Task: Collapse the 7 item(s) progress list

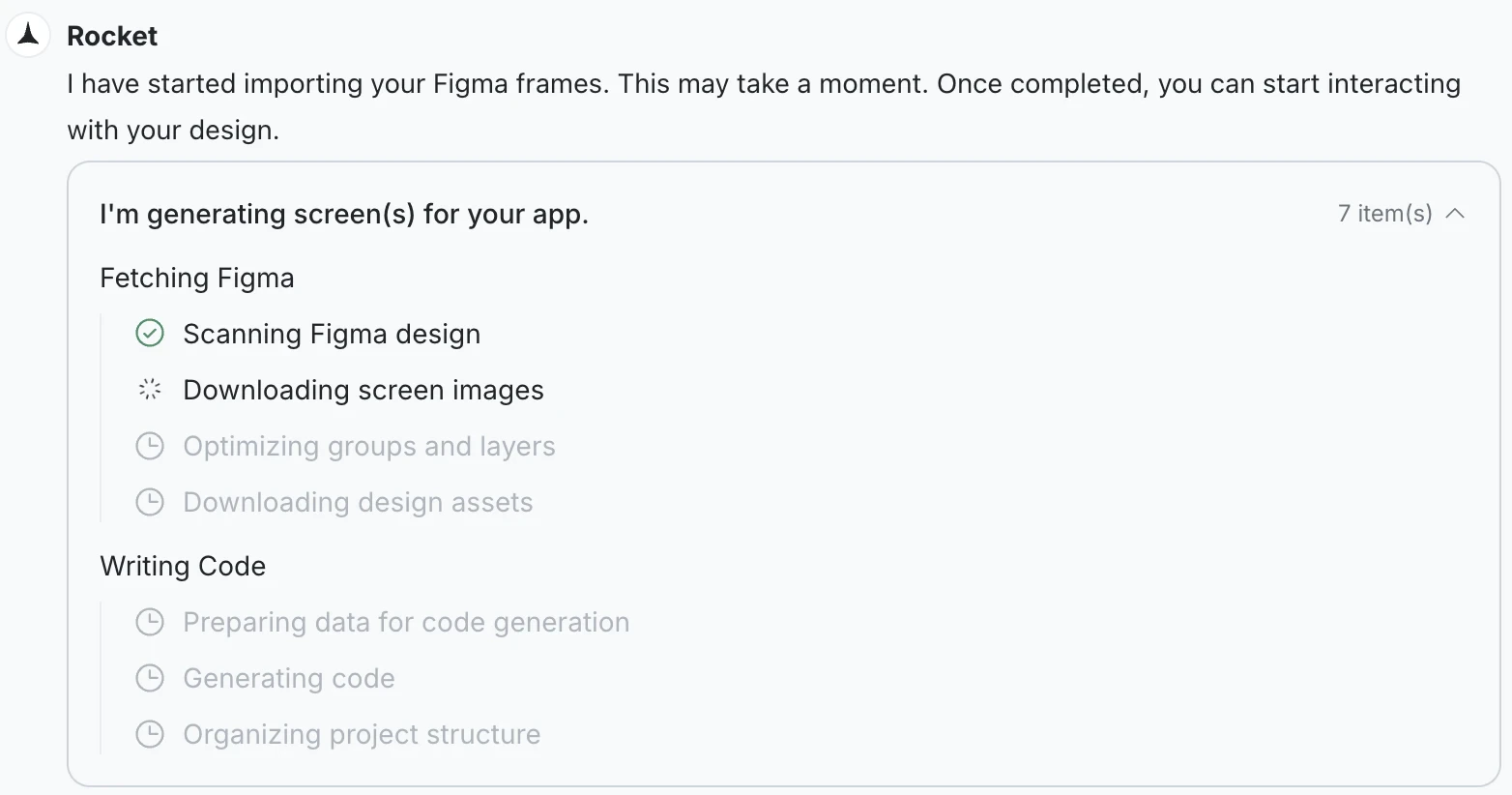Action: click(1455, 214)
